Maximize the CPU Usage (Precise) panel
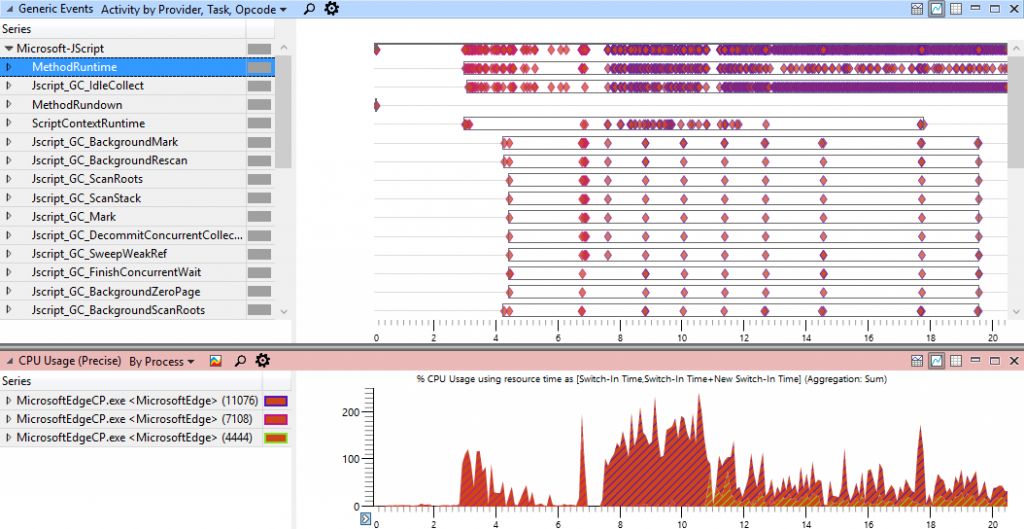 (x=995, y=361)
